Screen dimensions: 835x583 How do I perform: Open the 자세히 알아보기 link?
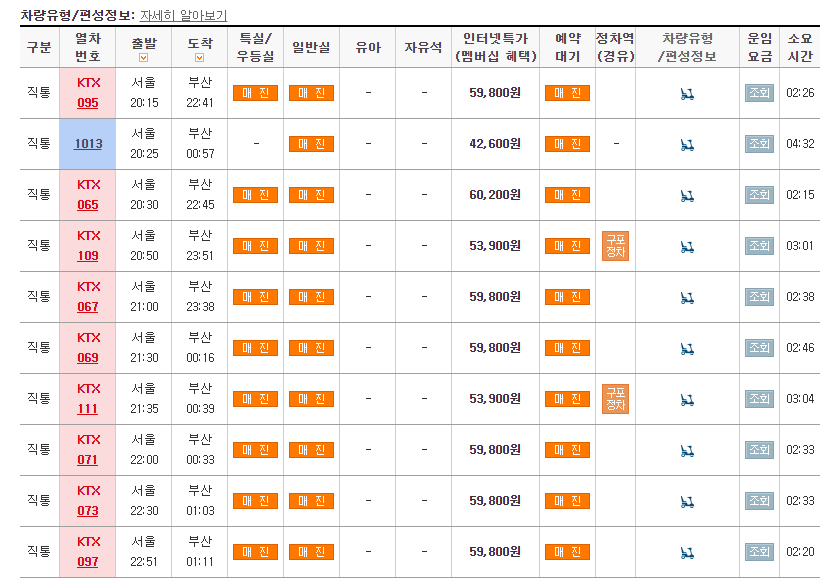(x=183, y=15)
